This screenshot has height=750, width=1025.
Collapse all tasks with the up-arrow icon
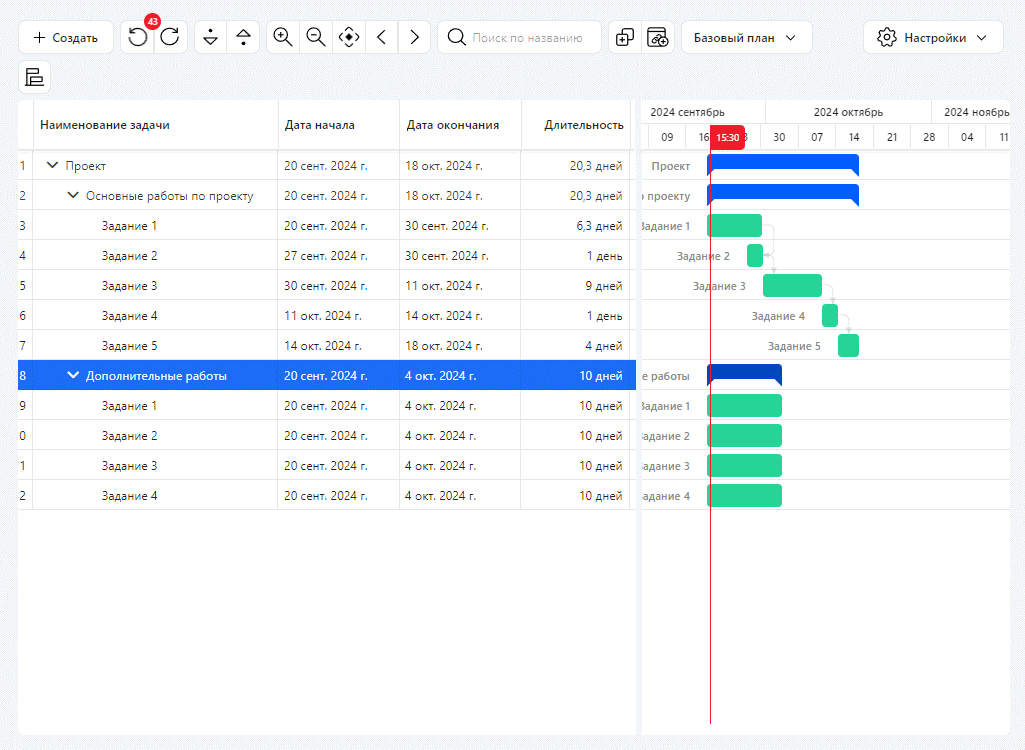click(x=243, y=37)
